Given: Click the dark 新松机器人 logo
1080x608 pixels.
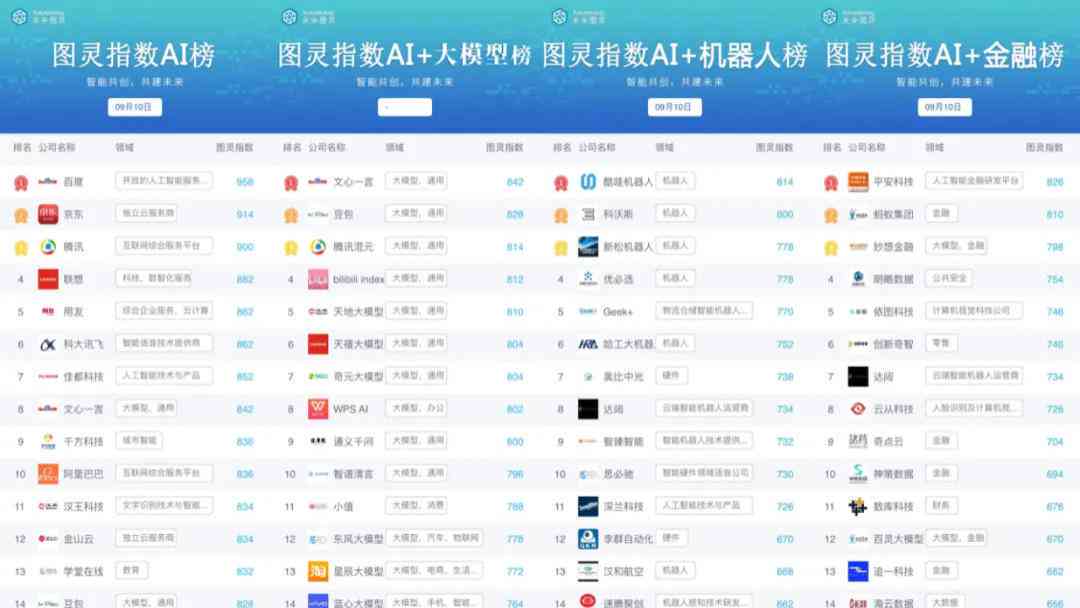Looking at the screenshot, I should tap(588, 247).
